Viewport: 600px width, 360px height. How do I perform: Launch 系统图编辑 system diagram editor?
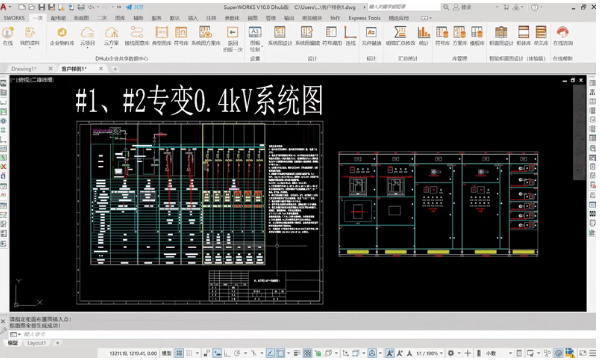pos(307,36)
